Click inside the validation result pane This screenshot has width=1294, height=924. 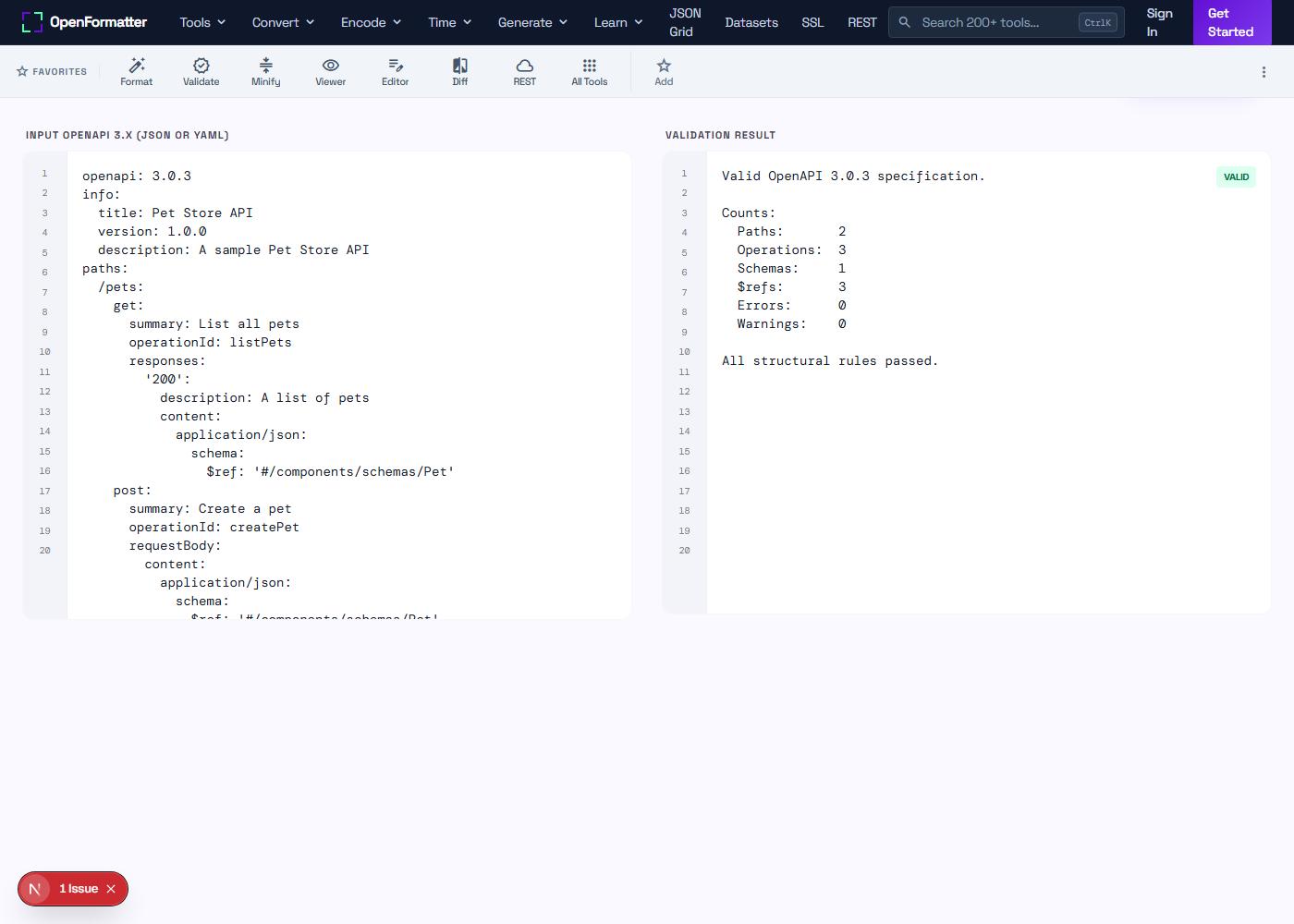(x=988, y=383)
